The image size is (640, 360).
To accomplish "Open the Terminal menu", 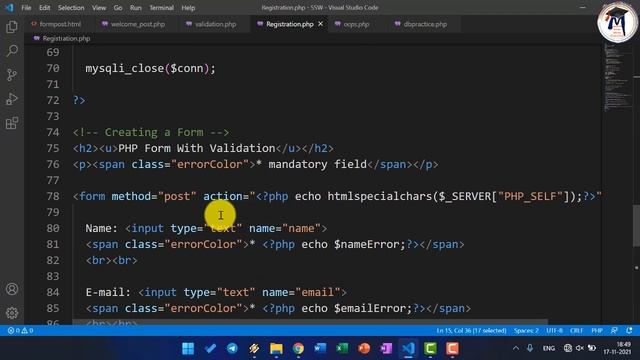I will coord(161,8).
